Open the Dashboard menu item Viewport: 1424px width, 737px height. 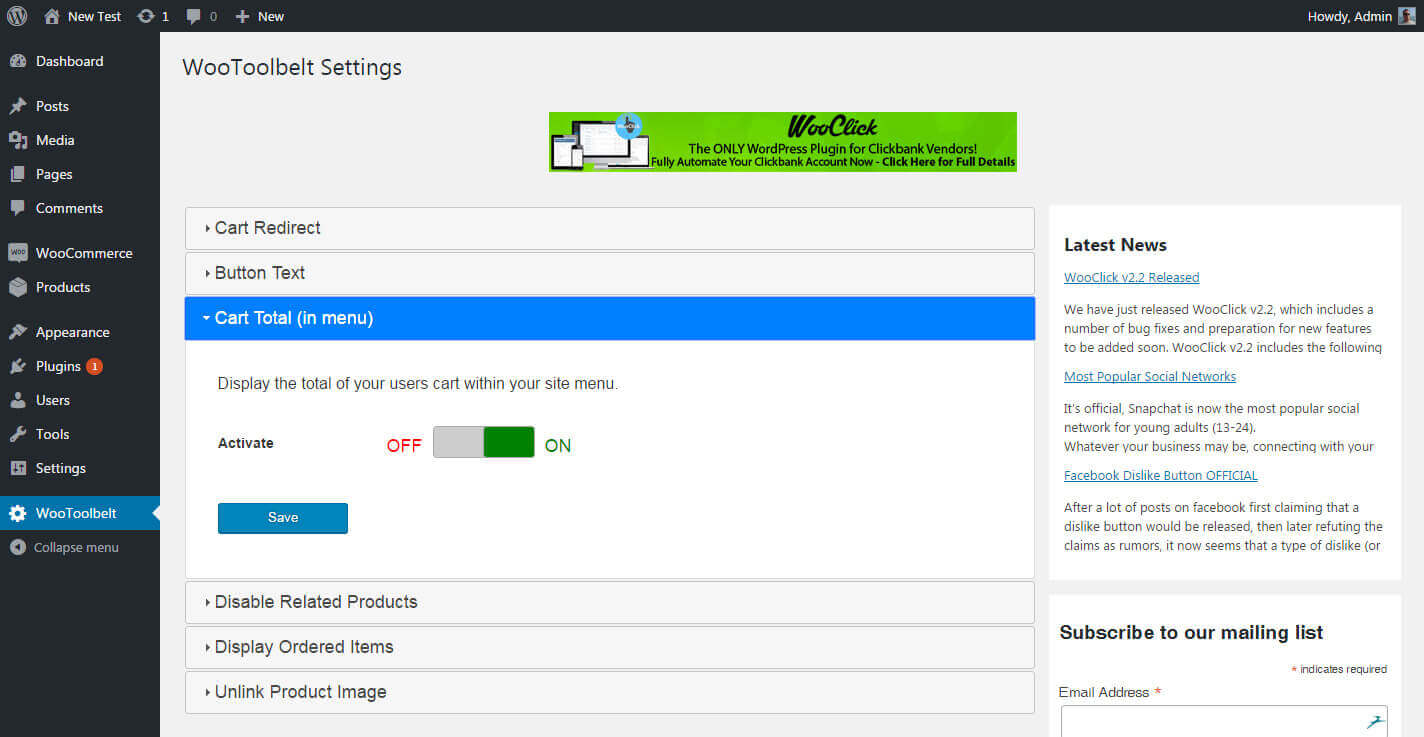click(80, 61)
